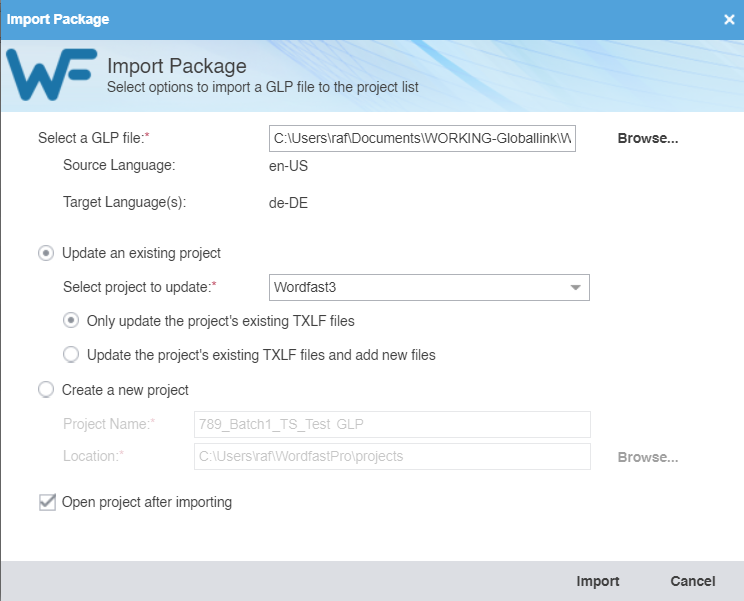Choose Only update existing TXLF files
The width and height of the screenshot is (744, 601).
point(71,321)
